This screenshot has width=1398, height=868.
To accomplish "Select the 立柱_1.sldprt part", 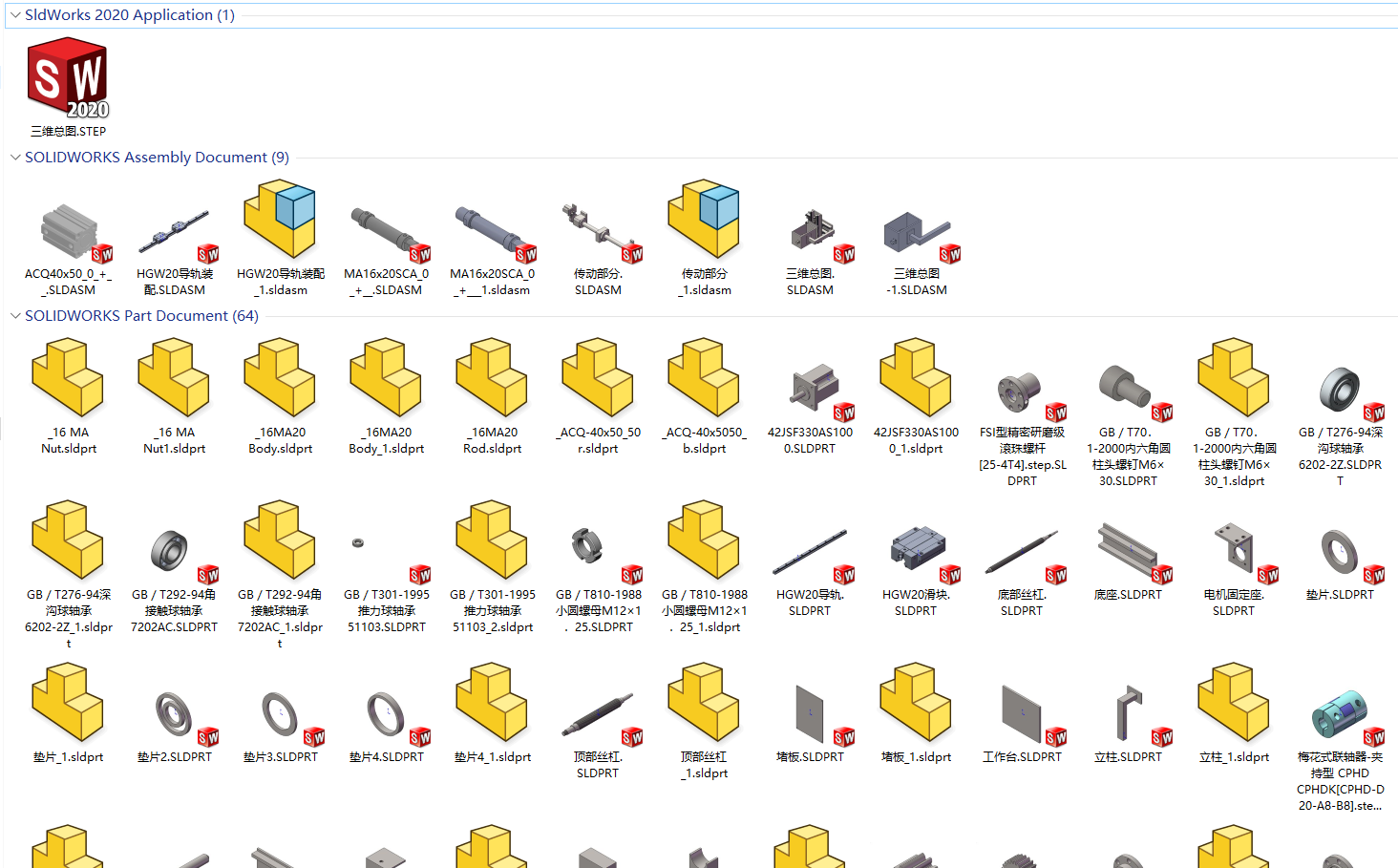I will 1234,713.
